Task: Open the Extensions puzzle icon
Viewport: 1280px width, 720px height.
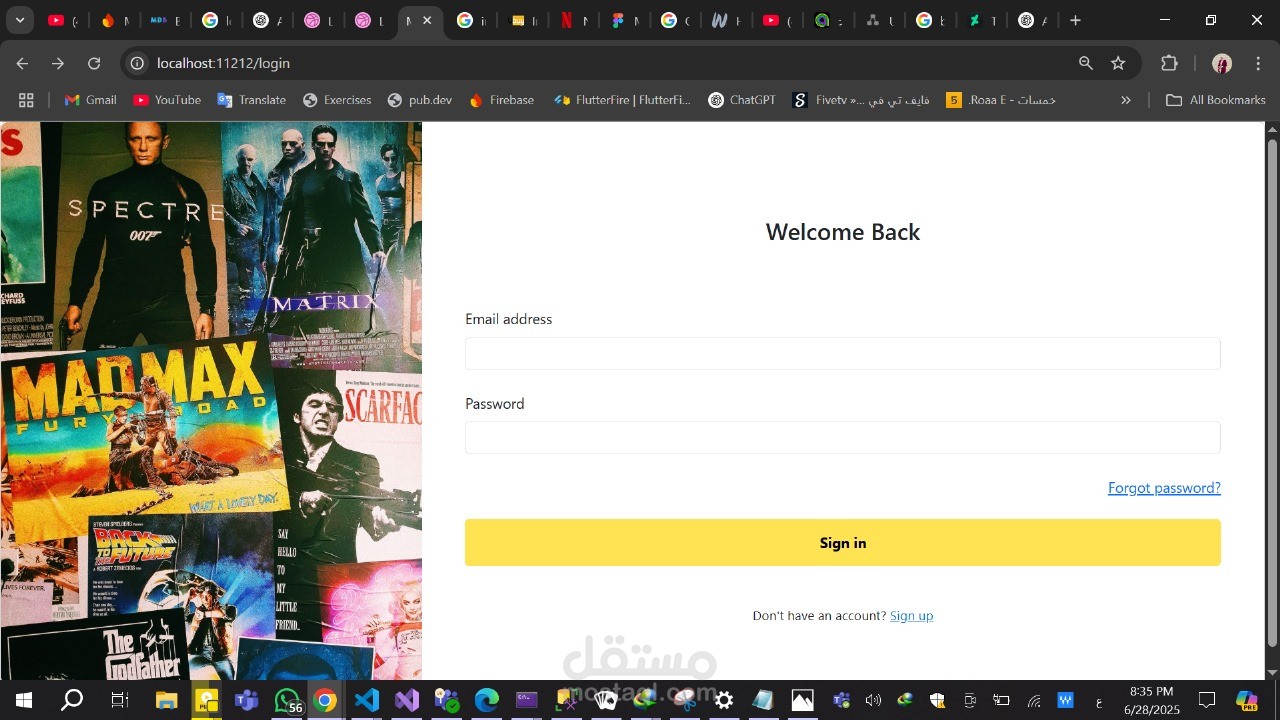Action: 1169,63
